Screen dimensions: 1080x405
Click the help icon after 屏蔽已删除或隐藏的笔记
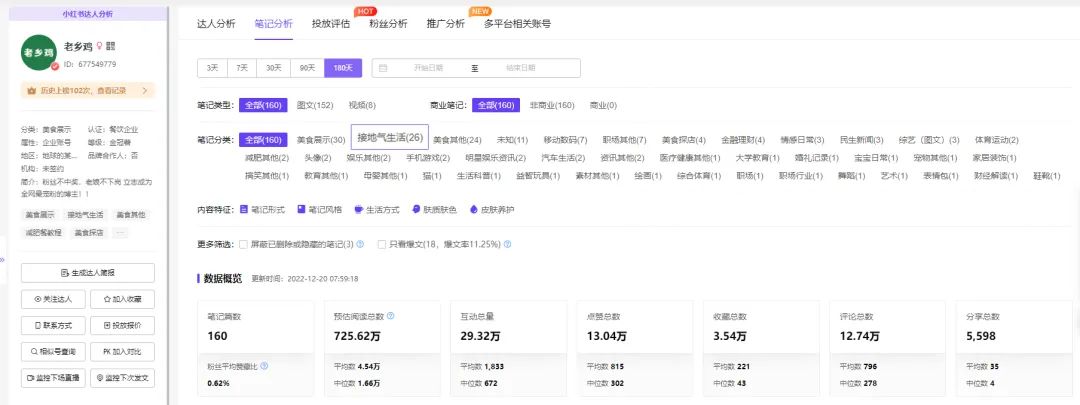[x=360, y=244]
